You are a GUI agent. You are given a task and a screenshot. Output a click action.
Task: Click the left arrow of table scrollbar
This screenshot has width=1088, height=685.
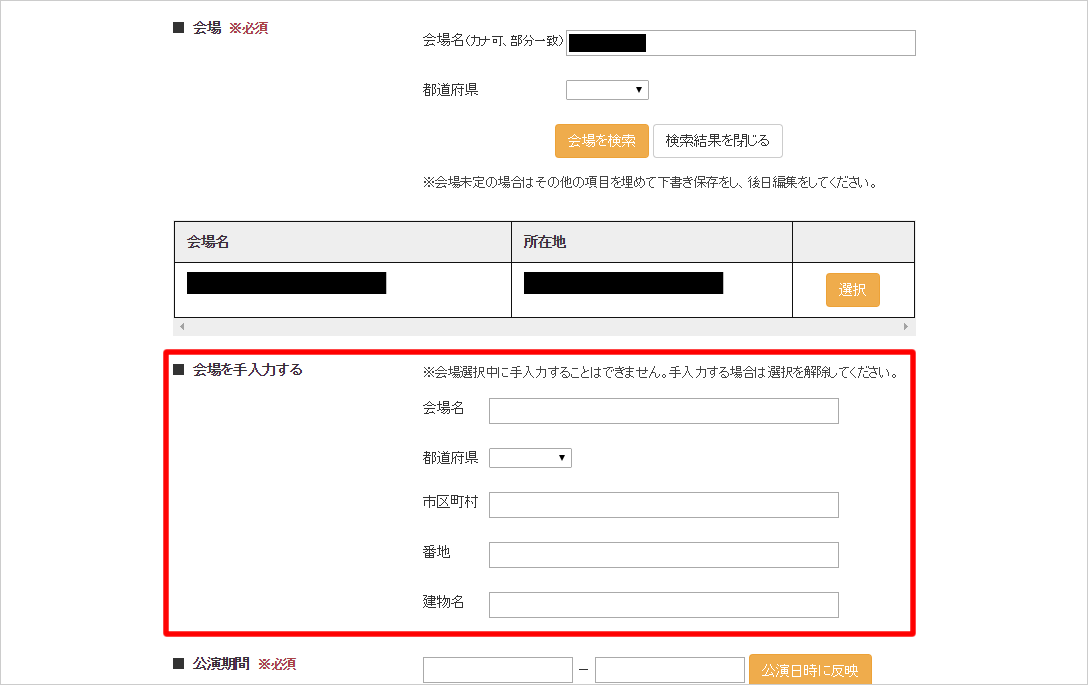coord(181,327)
